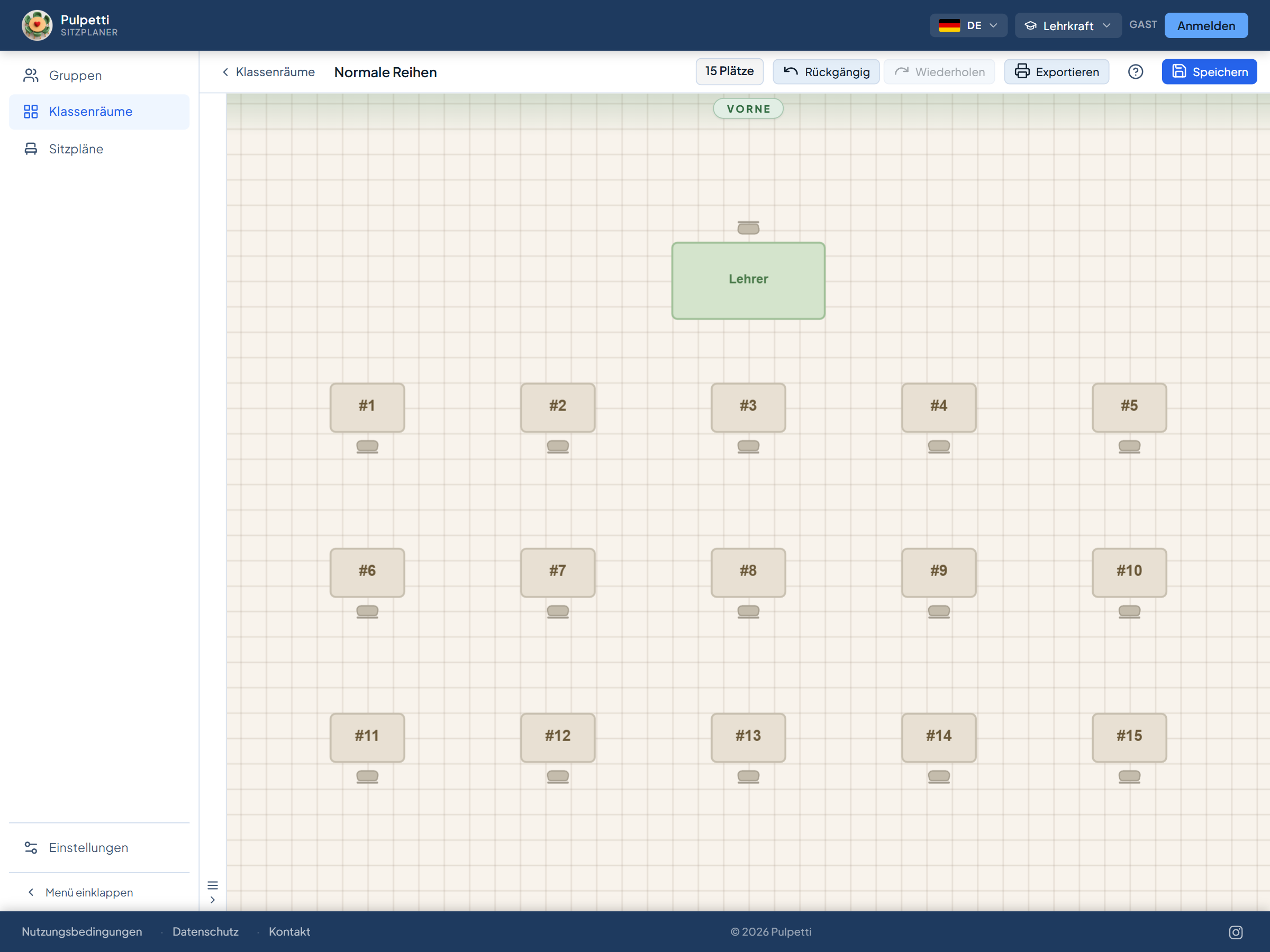Viewport: 1270px width, 952px height.
Task: Select desk #1
Action: [367, 407]
